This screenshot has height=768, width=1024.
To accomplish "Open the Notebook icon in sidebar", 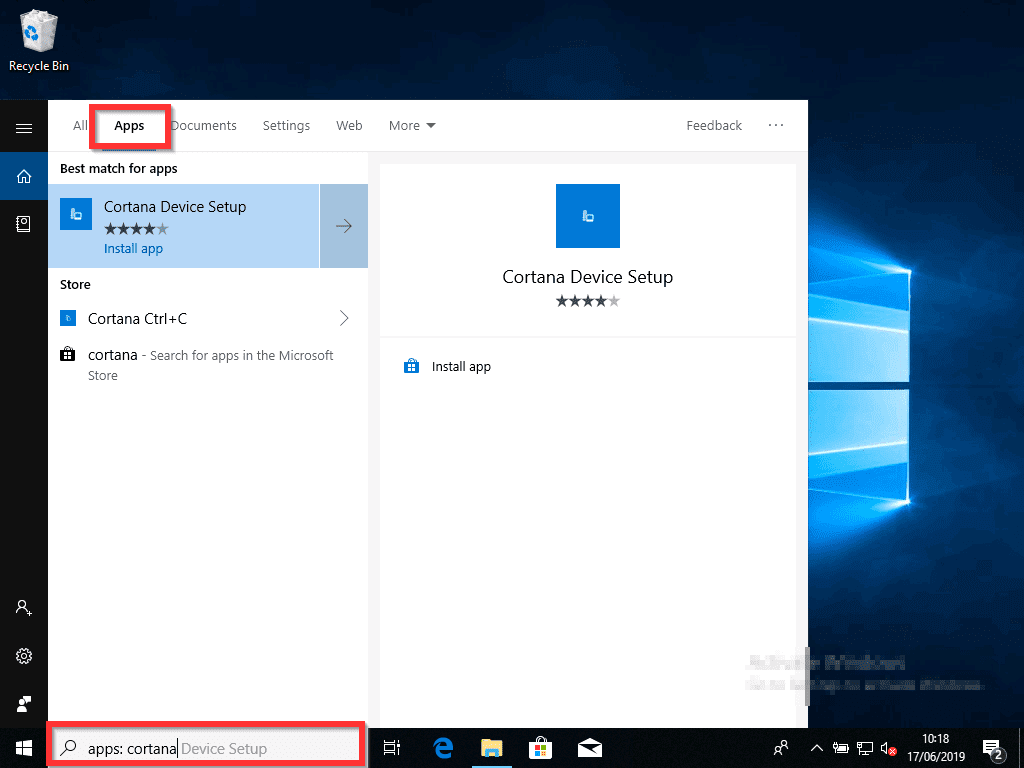I will [x=24, y=224].
